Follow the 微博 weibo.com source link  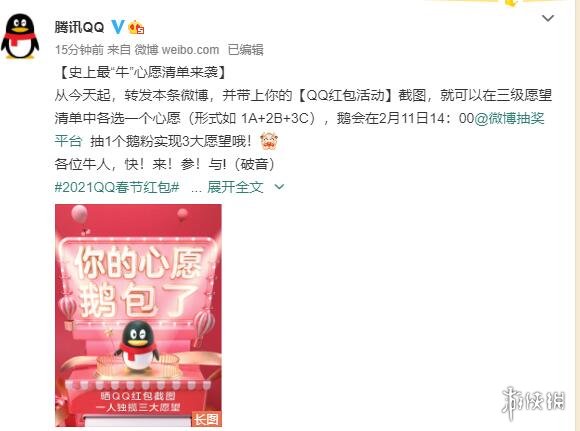point(176,50)
